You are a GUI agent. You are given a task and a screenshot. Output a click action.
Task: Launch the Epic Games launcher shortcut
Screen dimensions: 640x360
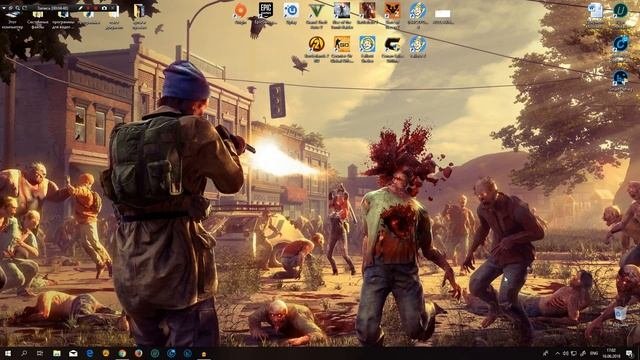coord(266,13)
